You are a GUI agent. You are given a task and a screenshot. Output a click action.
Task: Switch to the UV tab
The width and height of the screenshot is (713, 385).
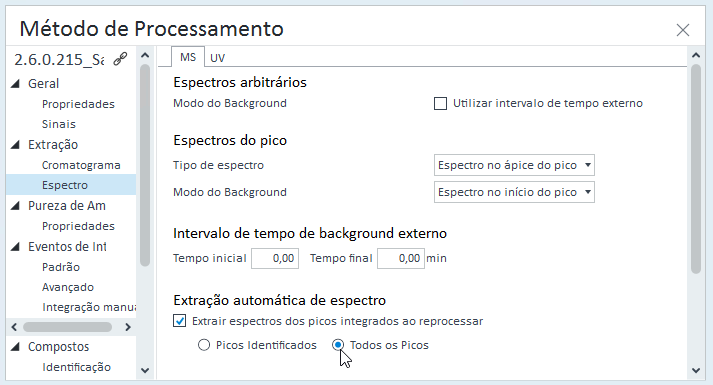pos(217,58)
